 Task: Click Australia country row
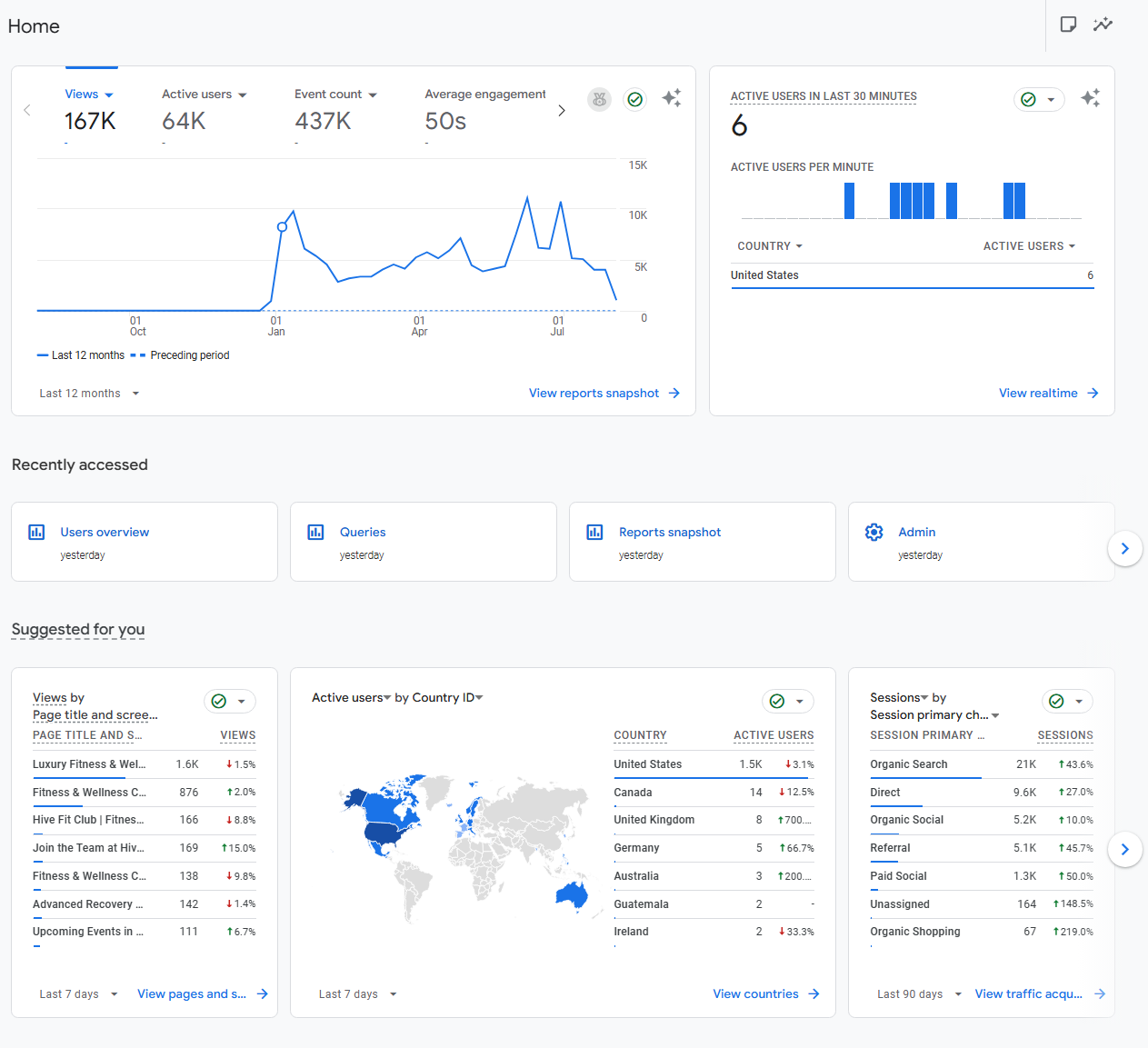[714, 876]
